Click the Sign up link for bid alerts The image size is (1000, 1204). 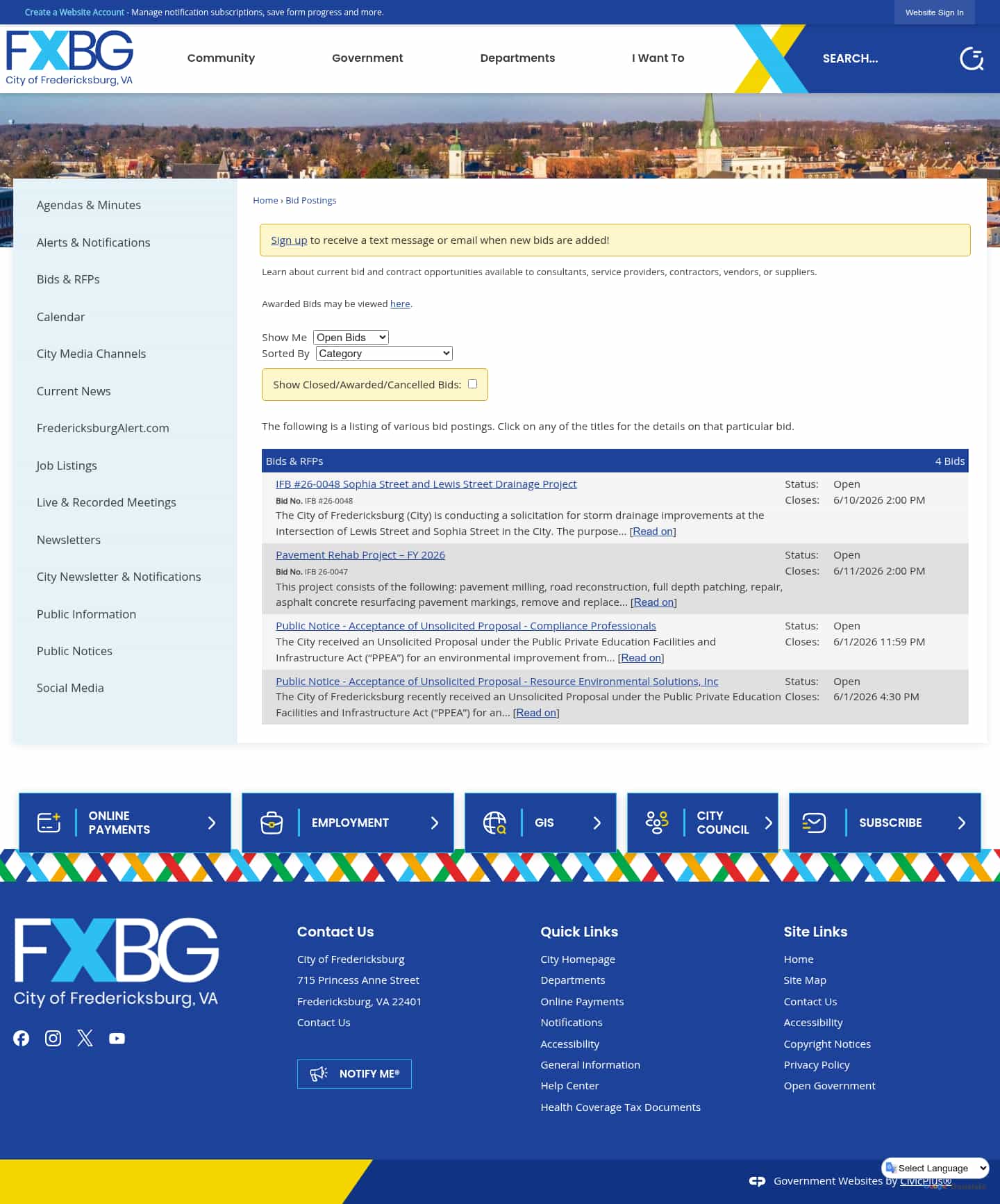[289, 240]
